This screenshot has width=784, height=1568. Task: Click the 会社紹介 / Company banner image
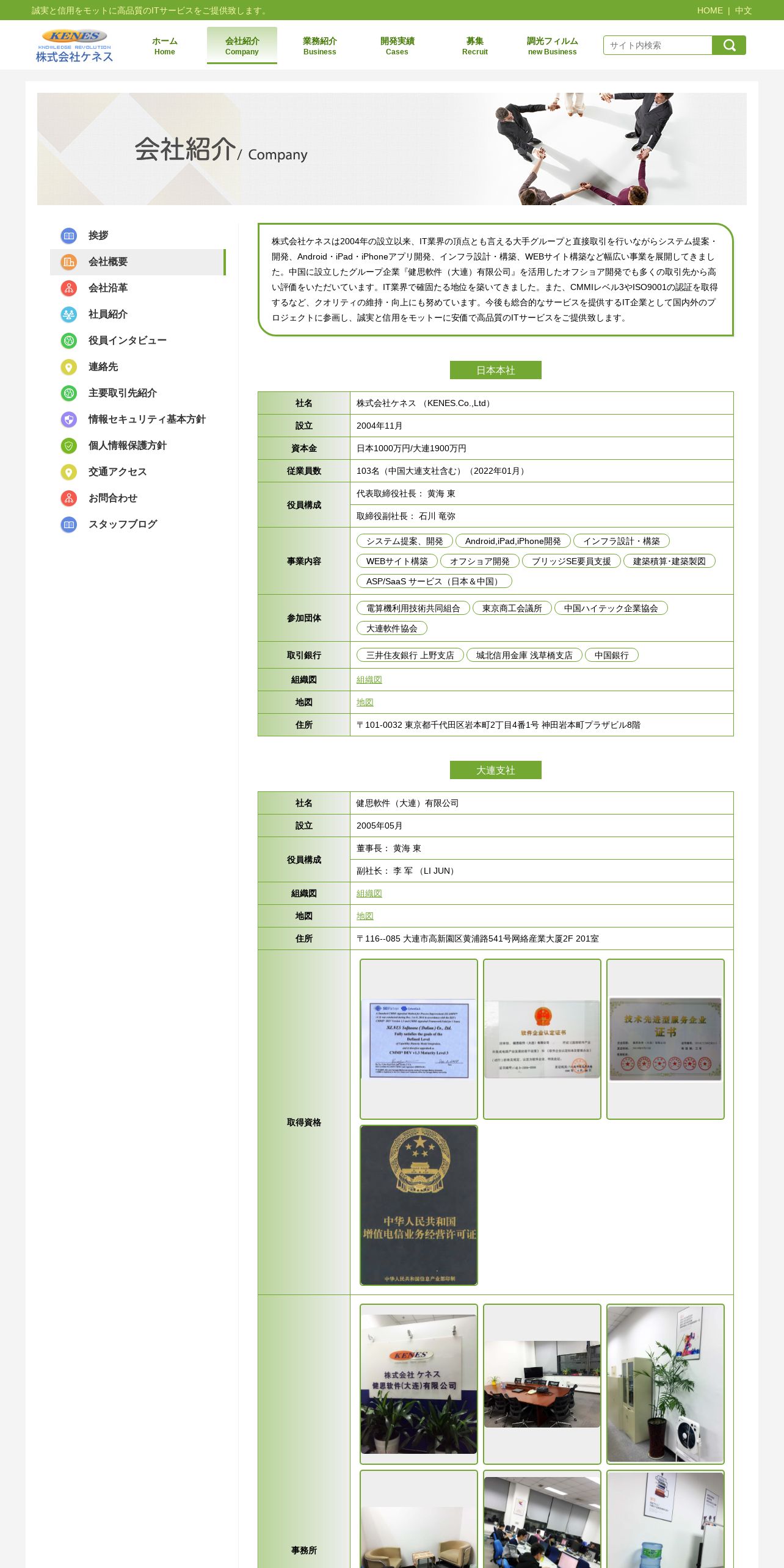point(392,149)
